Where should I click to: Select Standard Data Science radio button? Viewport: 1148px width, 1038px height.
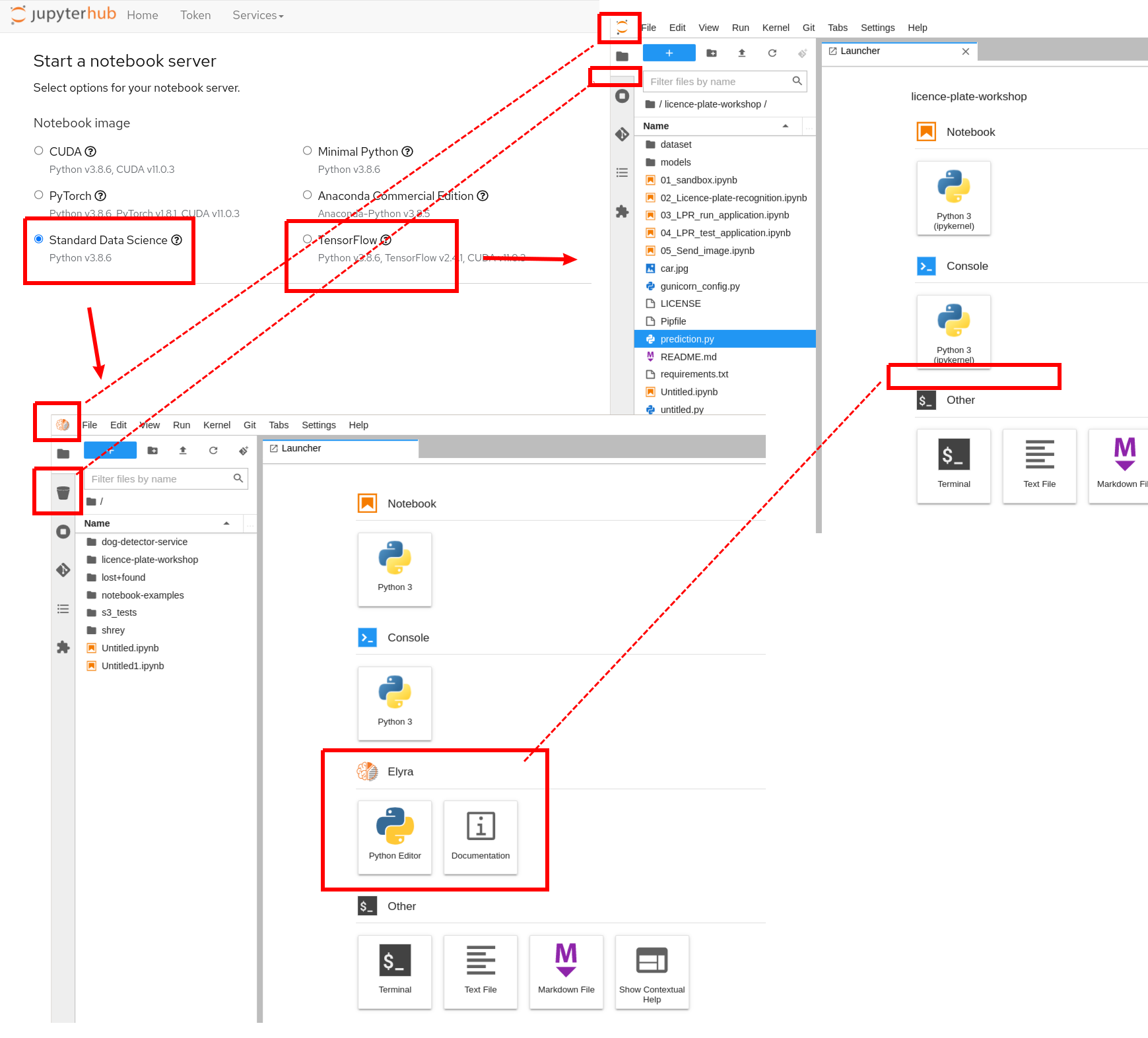click(39, 240)
